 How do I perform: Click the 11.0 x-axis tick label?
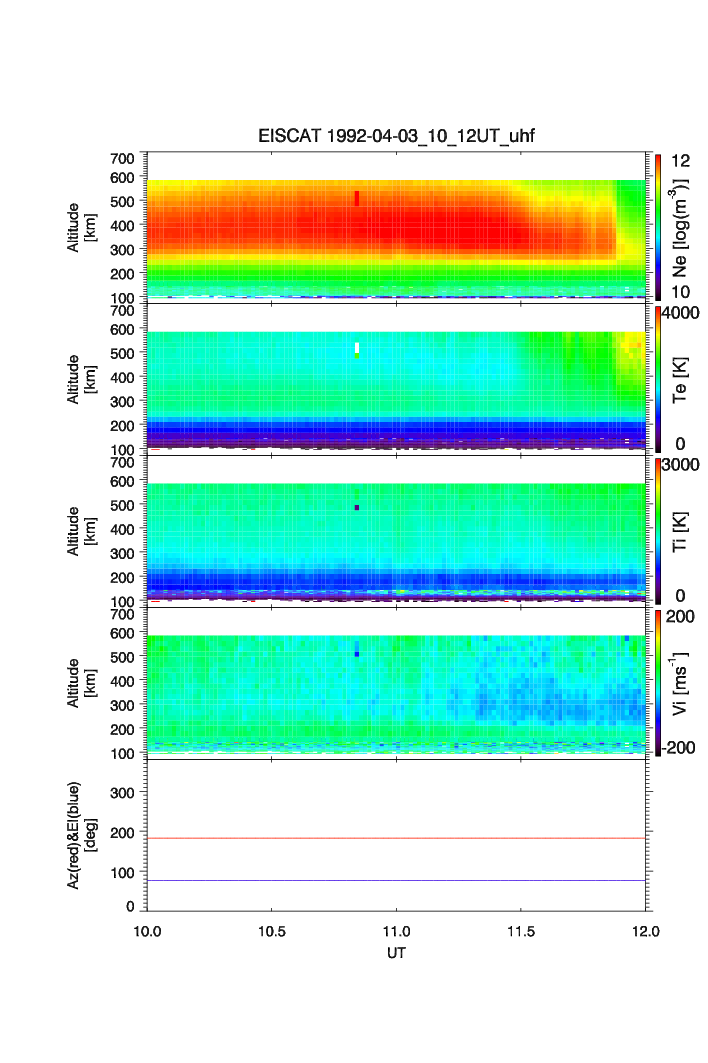[x=396, y=931]
